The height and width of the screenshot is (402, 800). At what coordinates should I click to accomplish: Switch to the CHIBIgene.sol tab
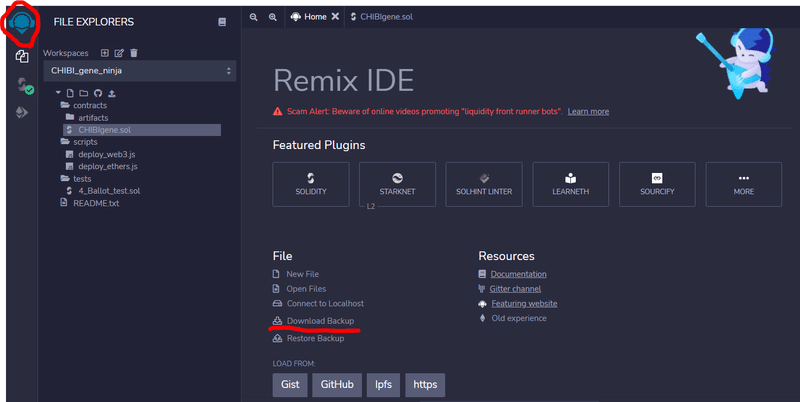point(382,17)
